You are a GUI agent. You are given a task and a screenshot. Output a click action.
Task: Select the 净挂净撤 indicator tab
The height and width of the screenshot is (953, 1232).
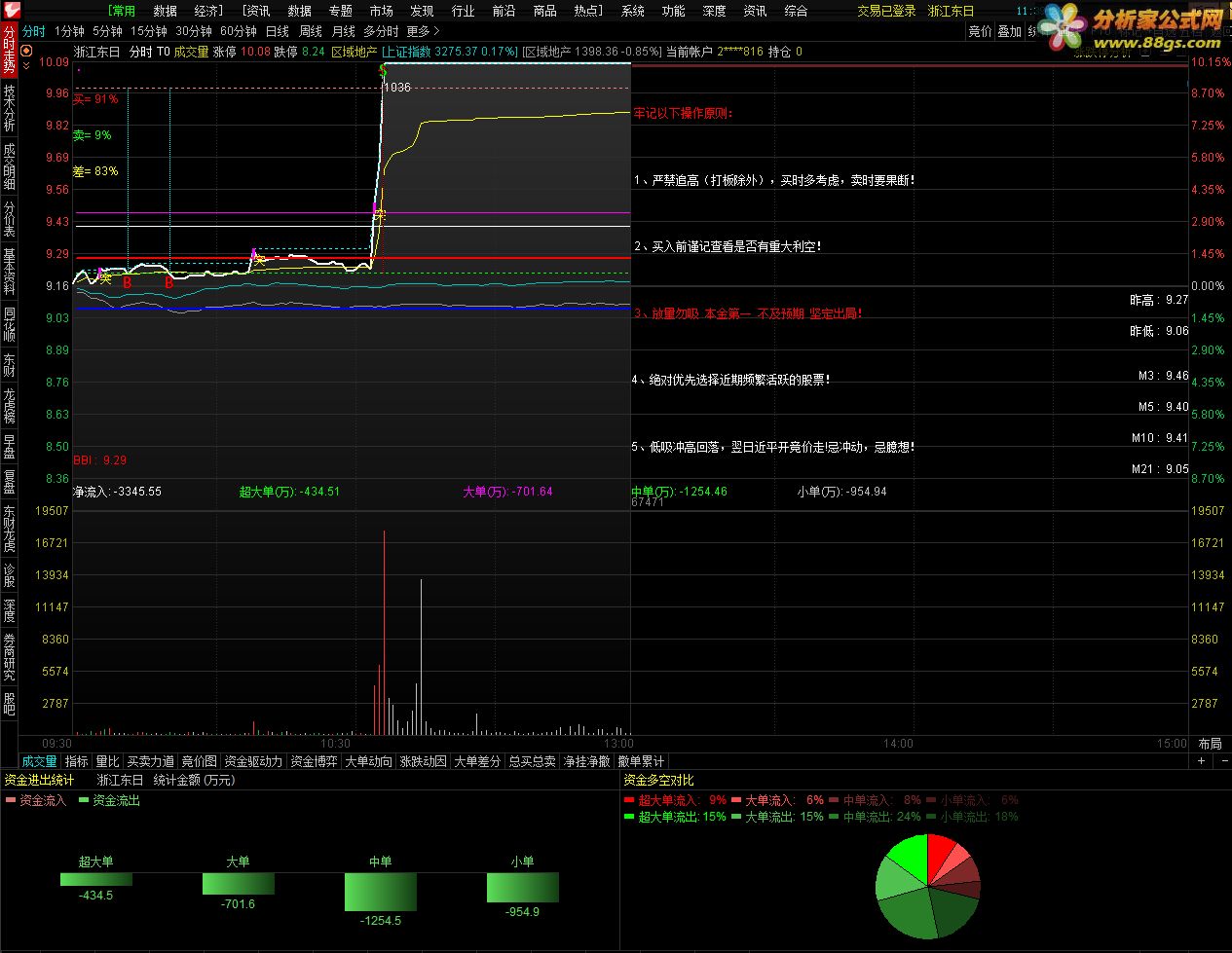[x=587, y=761]
